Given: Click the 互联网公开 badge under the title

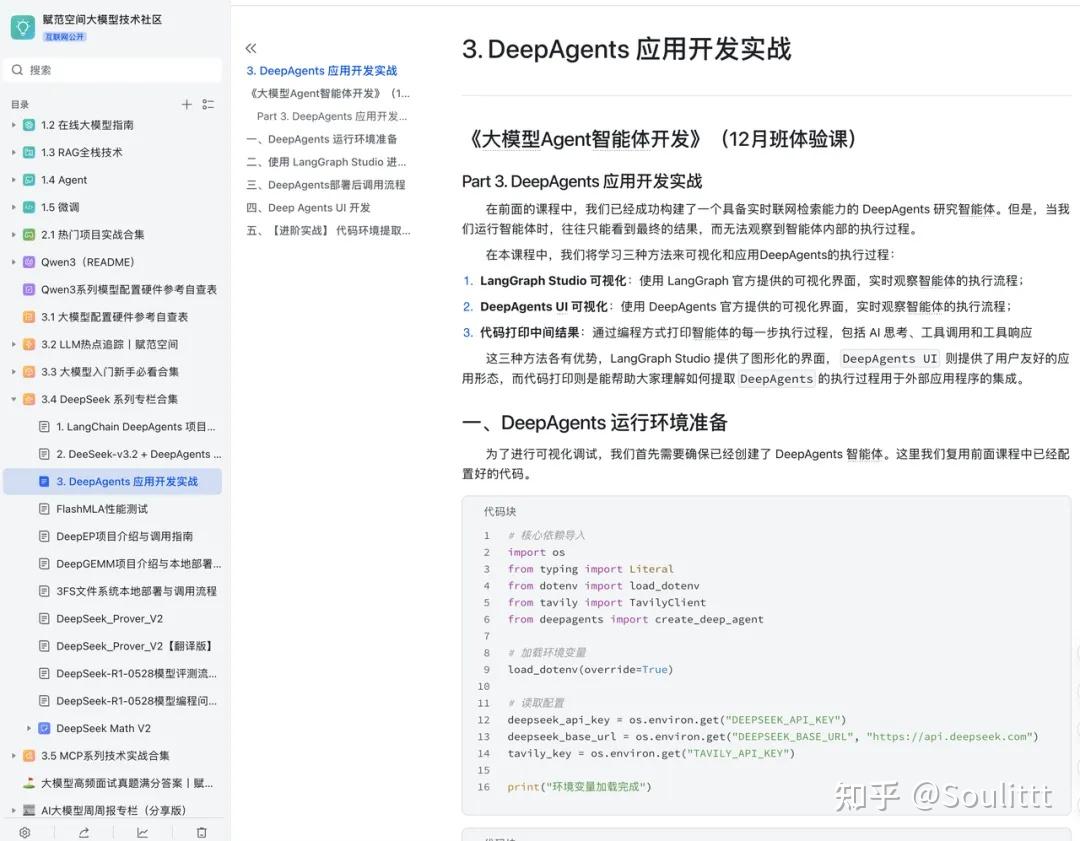Looking at the screenshot, I should pyautogui.click(x=65, y=37).
